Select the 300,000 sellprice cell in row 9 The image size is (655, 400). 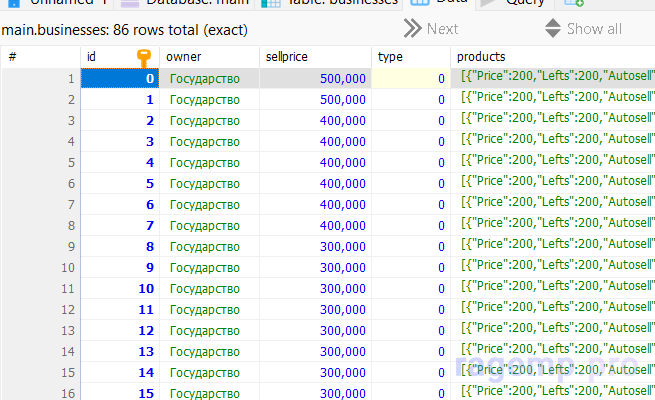(315, 246)
